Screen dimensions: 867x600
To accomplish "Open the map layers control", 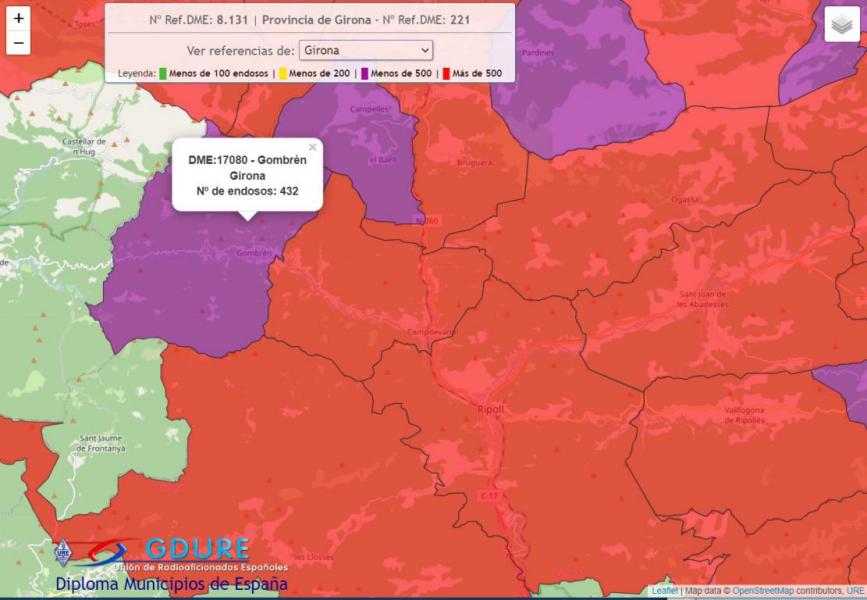I will pos(842,25).
